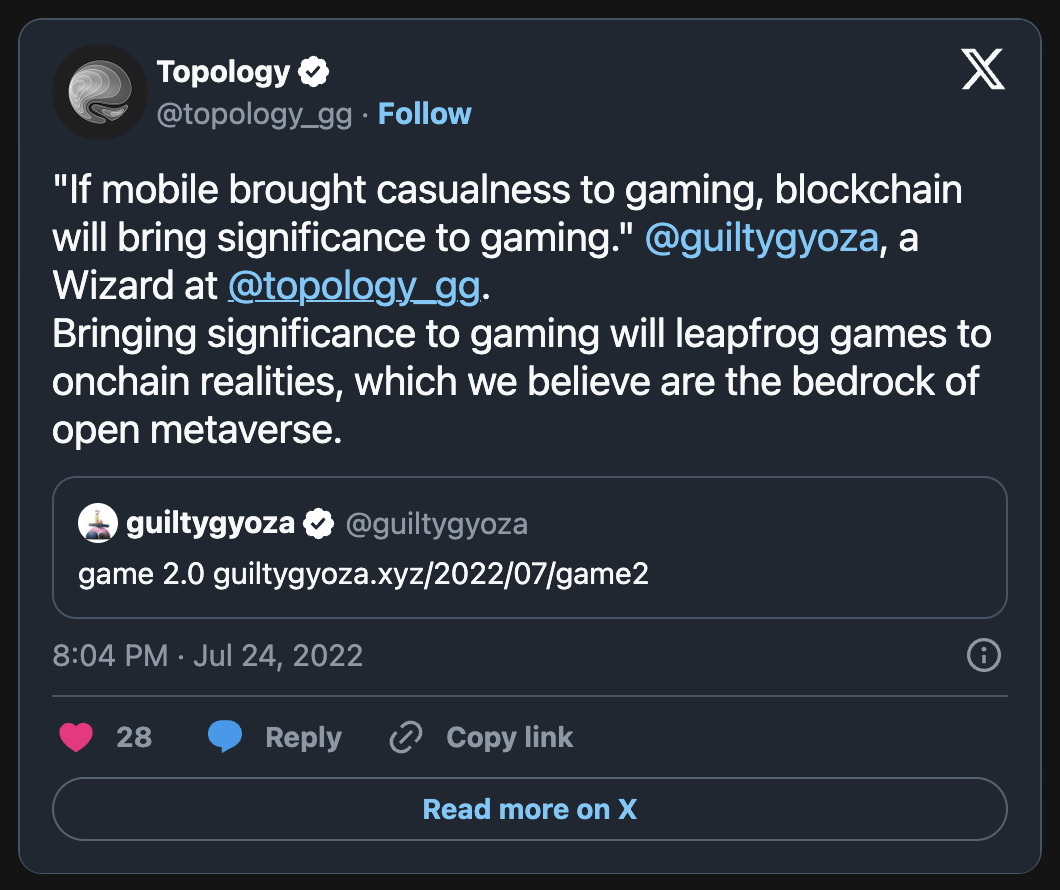Click guiltygyoza's small avatar in quoted tweet

coord(98,524)
